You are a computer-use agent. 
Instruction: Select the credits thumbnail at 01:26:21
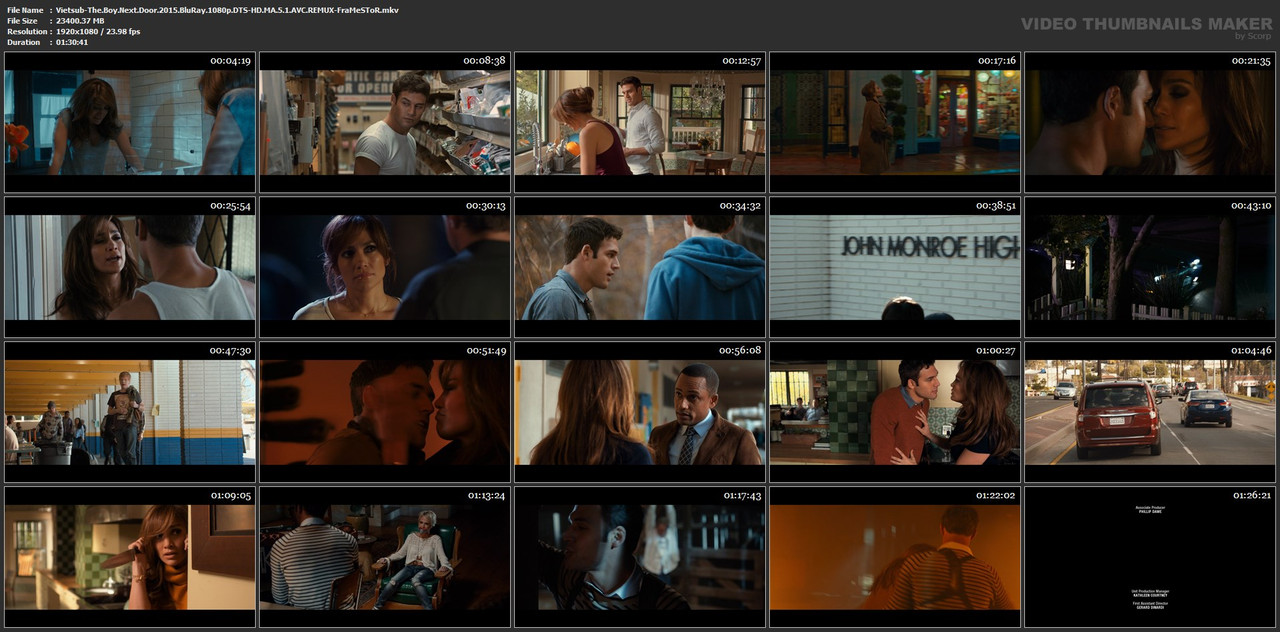click(1150, 558)
